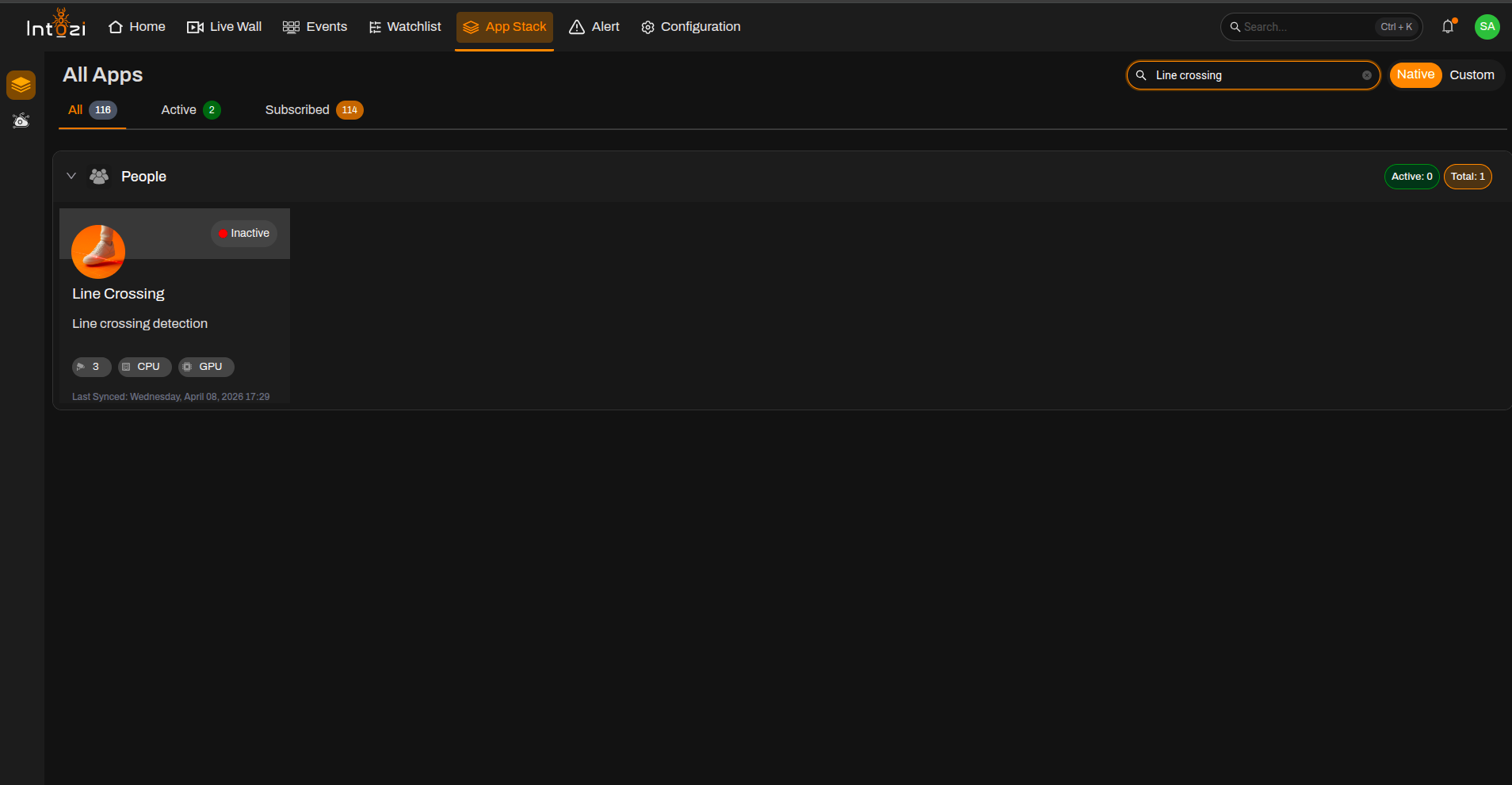Screen dimensions: 1512x785
Task: Open the camera sidebar icon below layers
Action: (x=21, y=120)
